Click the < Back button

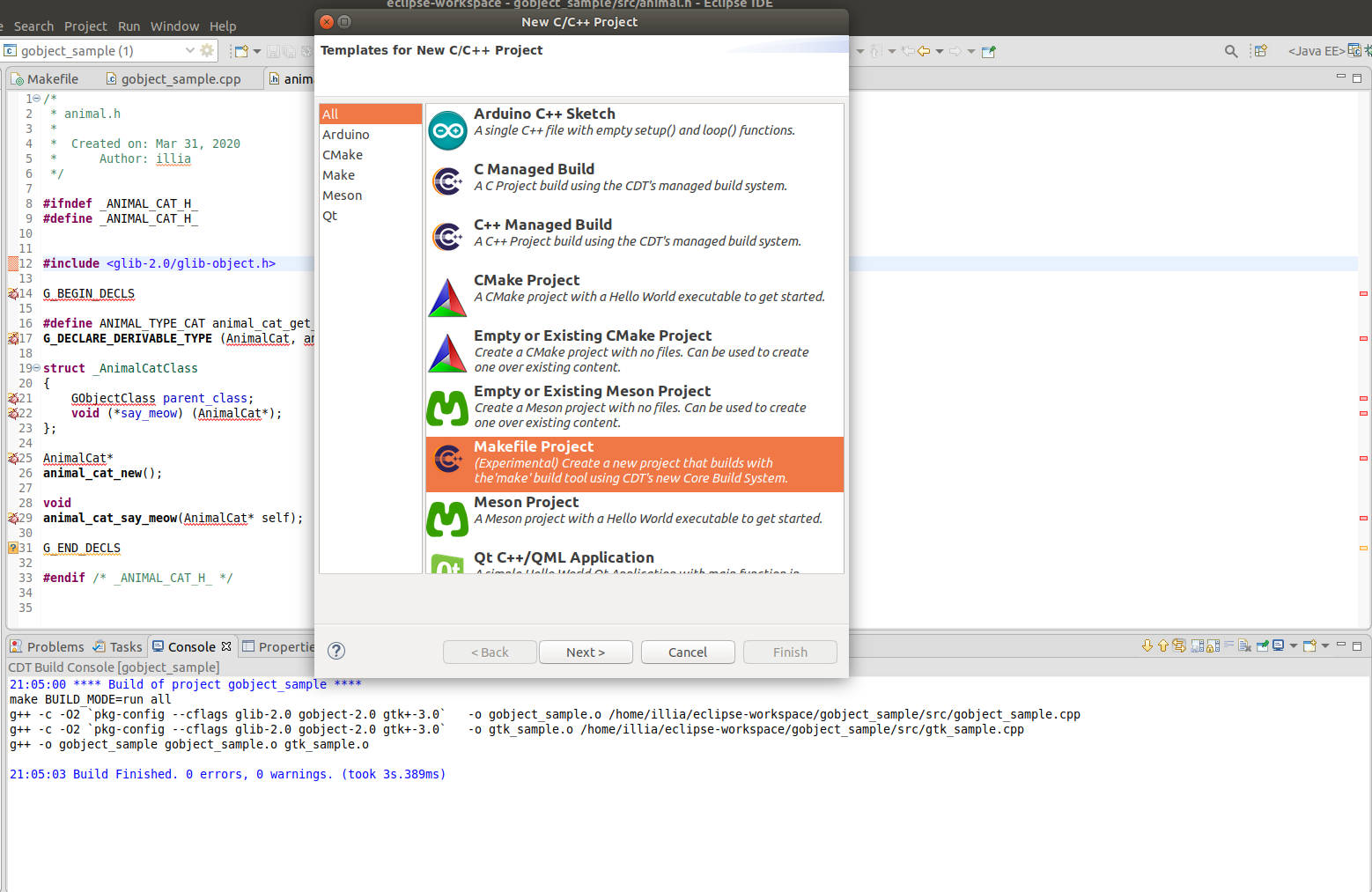(x=490, y=652)
